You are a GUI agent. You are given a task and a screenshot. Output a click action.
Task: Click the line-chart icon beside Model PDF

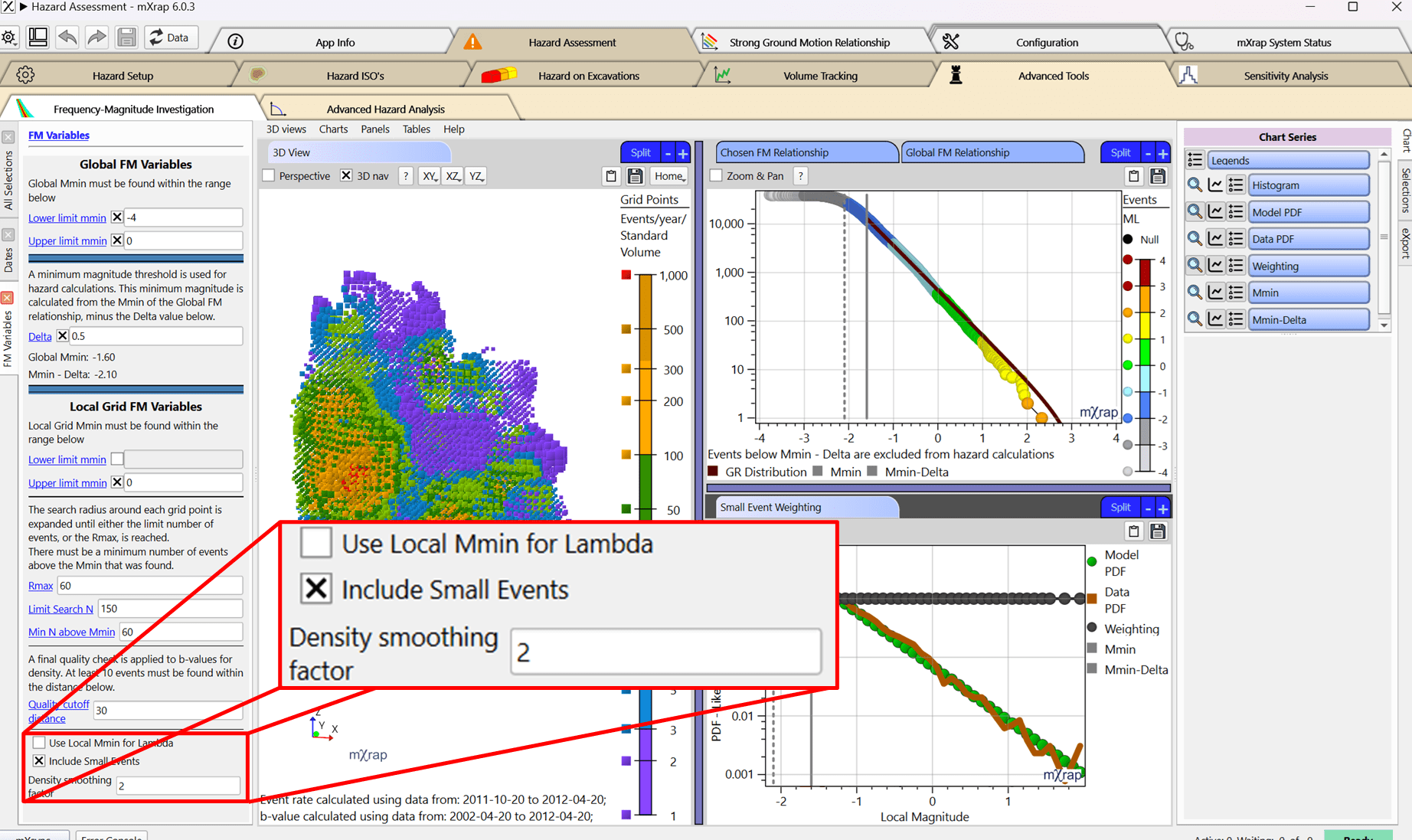pyautogui.click(x=1215, y=212)
